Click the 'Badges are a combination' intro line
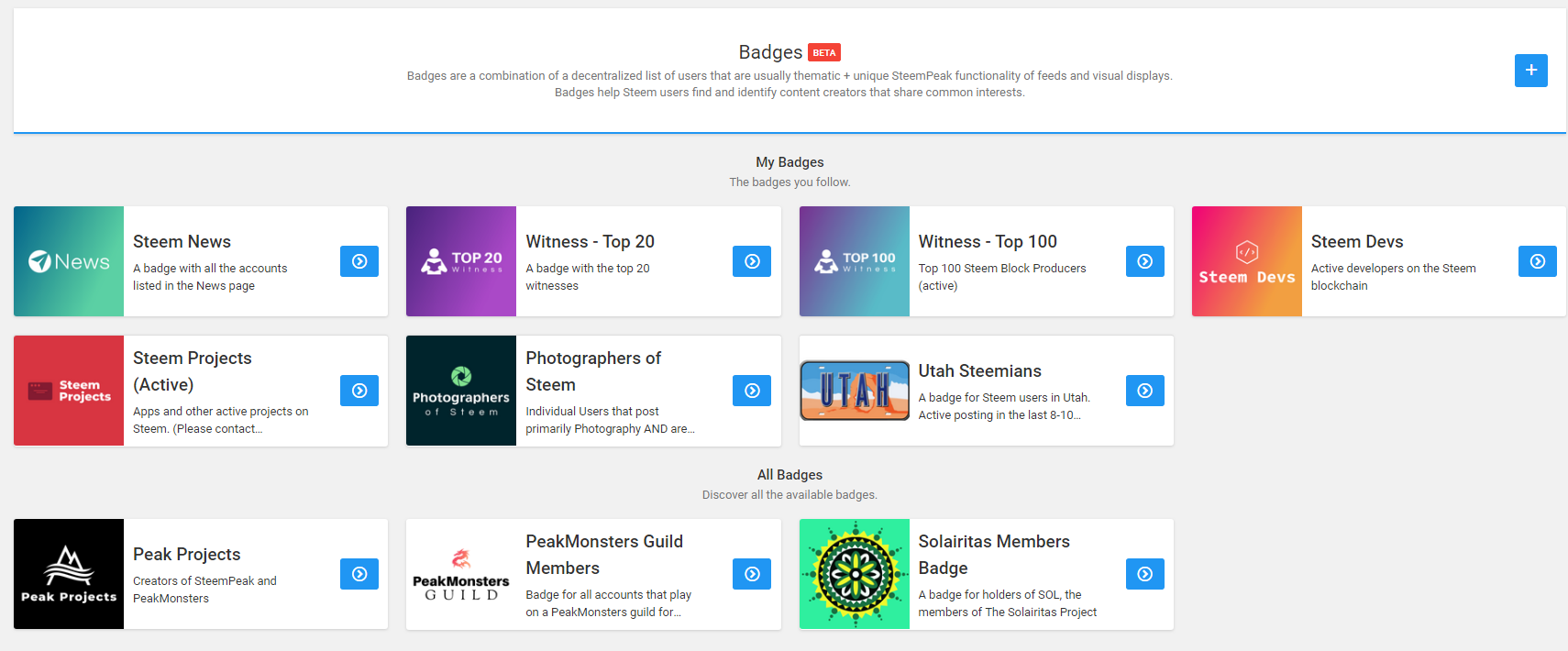Screen dimensions: 1568x651 [x=790, y=76]
